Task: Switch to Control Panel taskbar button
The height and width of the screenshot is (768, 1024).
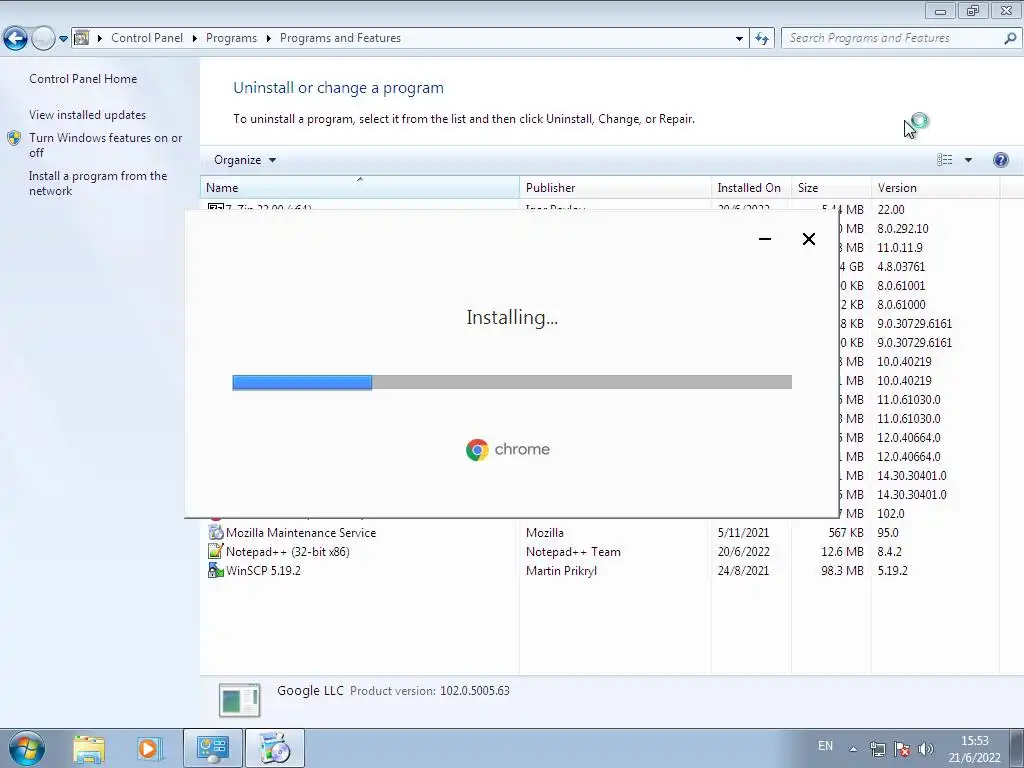Action: point(213,748)
